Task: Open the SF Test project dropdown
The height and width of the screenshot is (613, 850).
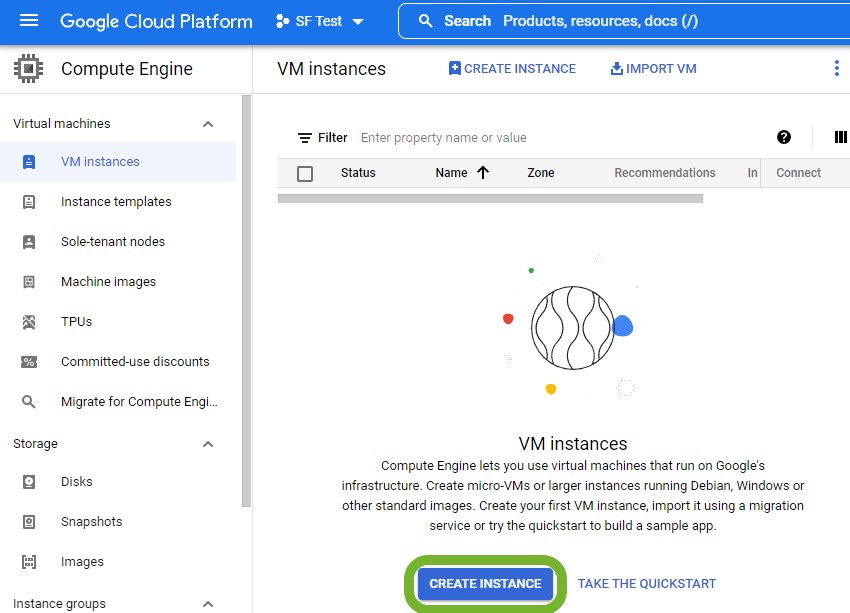Action: (319, 21)
